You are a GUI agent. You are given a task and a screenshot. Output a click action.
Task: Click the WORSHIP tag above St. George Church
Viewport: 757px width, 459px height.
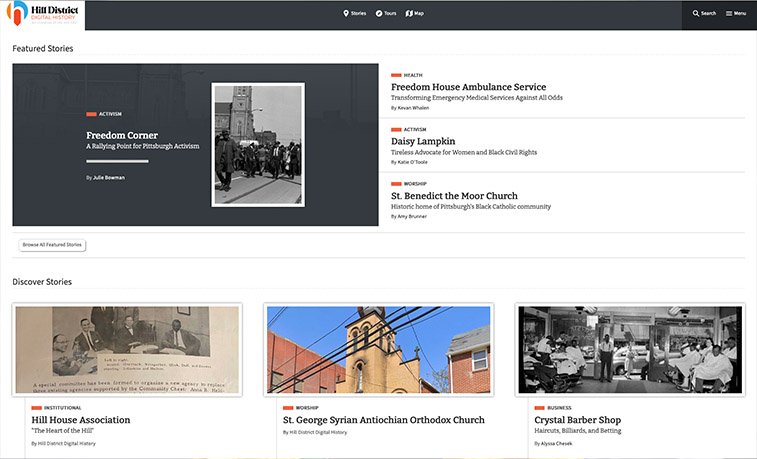tap(307, 408)
